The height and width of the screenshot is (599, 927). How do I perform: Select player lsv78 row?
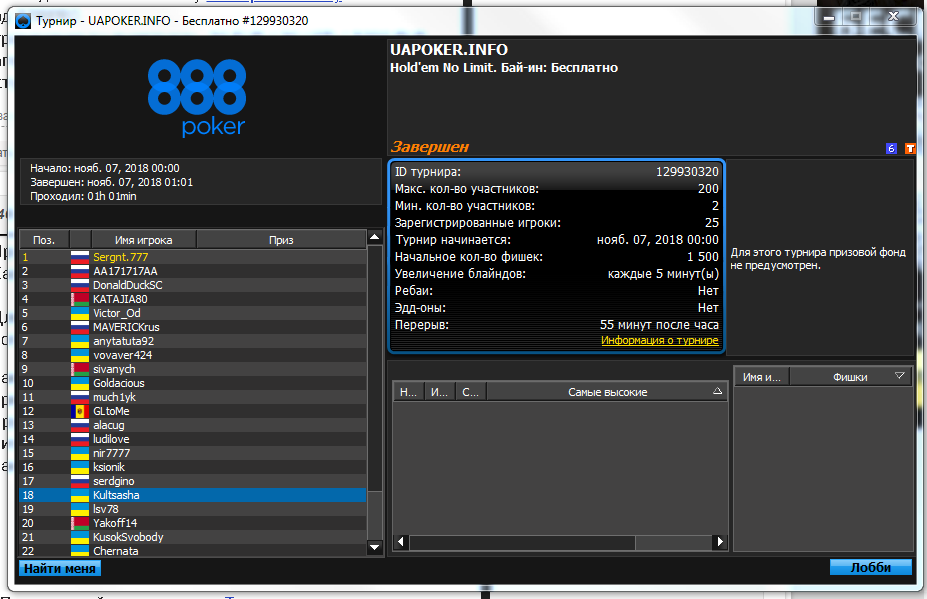193,509
